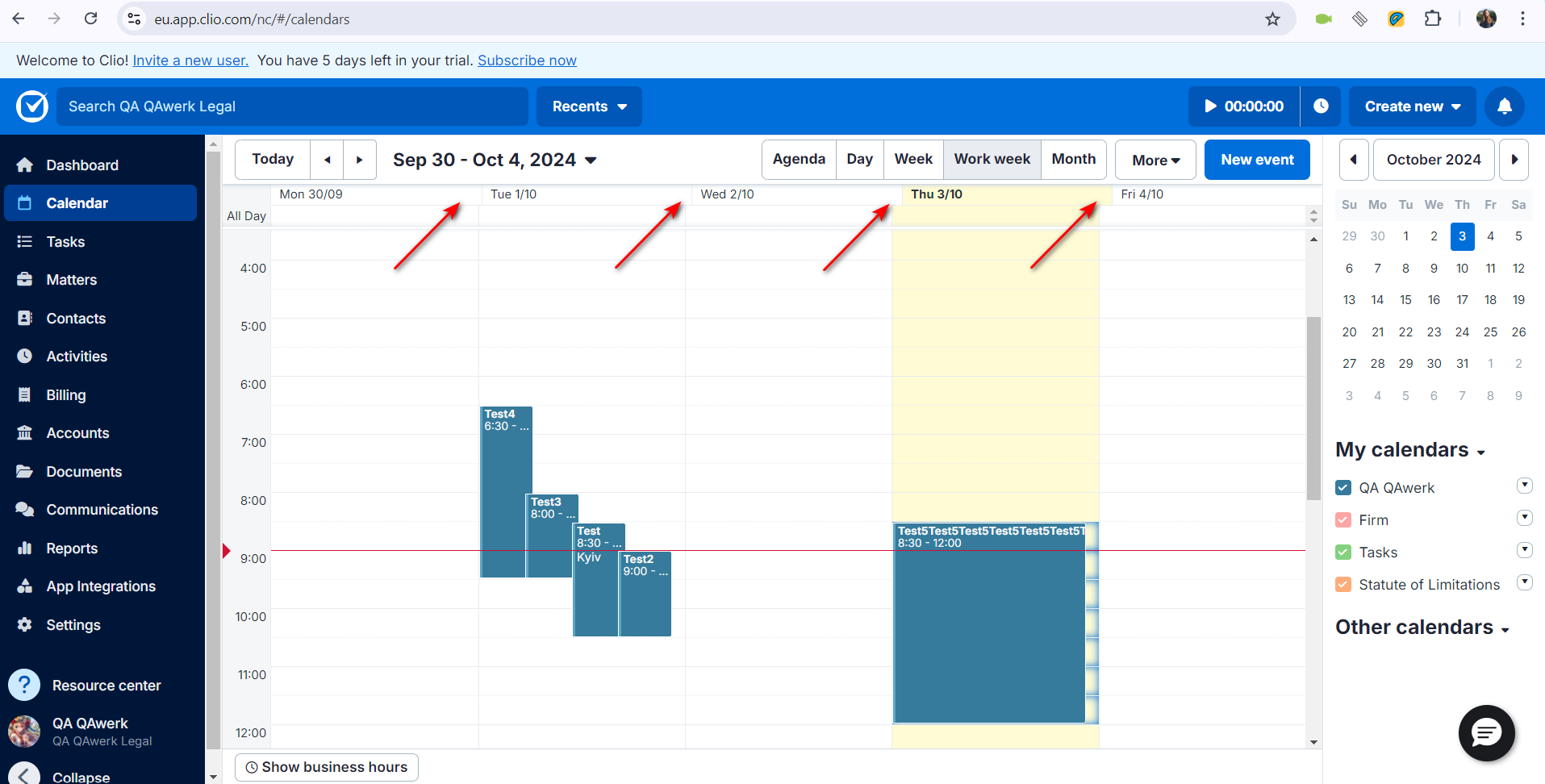Open App Integrations in the sidebar
1545x784 pixels.
pyautogui.click(x=100, y=586)
